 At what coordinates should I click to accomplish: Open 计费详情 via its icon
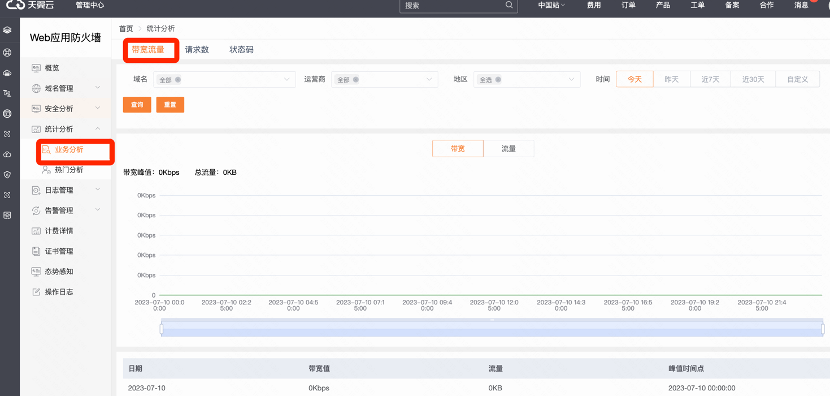pos(36,231)
